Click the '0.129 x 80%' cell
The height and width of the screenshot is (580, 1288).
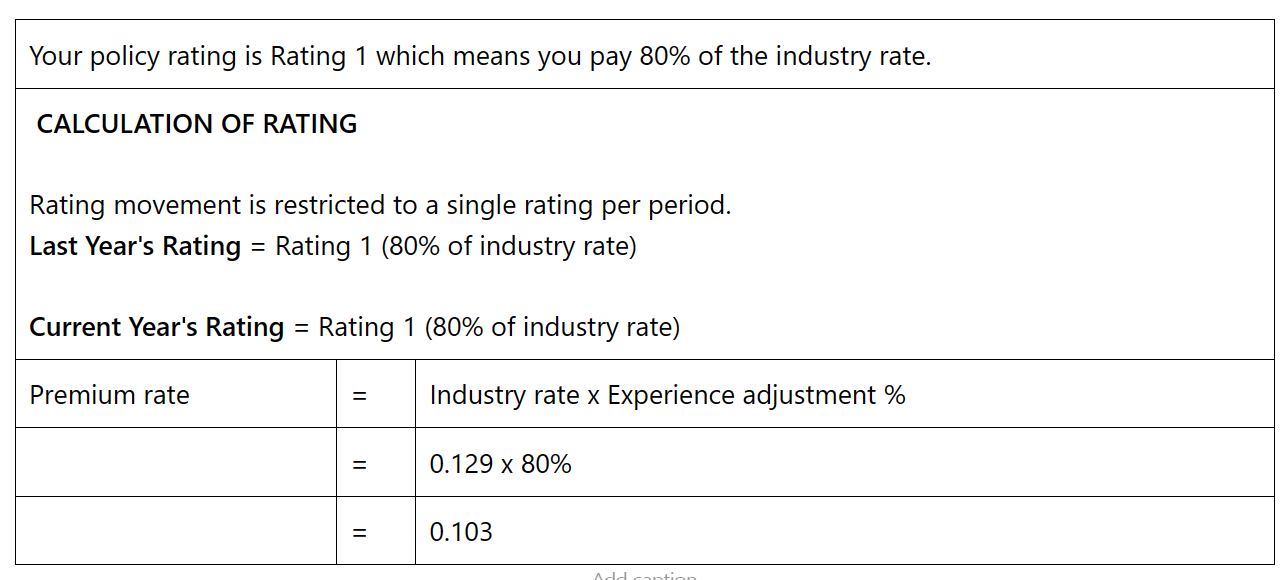coord(500,464)
